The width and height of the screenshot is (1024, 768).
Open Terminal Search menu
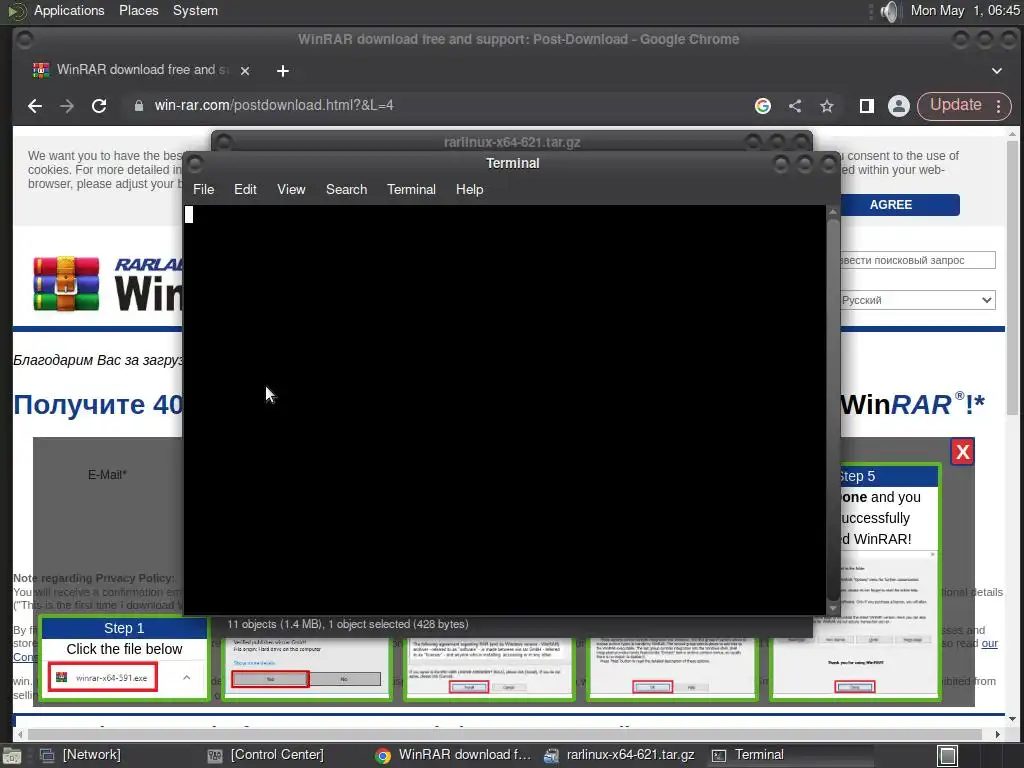pos(346,189)
